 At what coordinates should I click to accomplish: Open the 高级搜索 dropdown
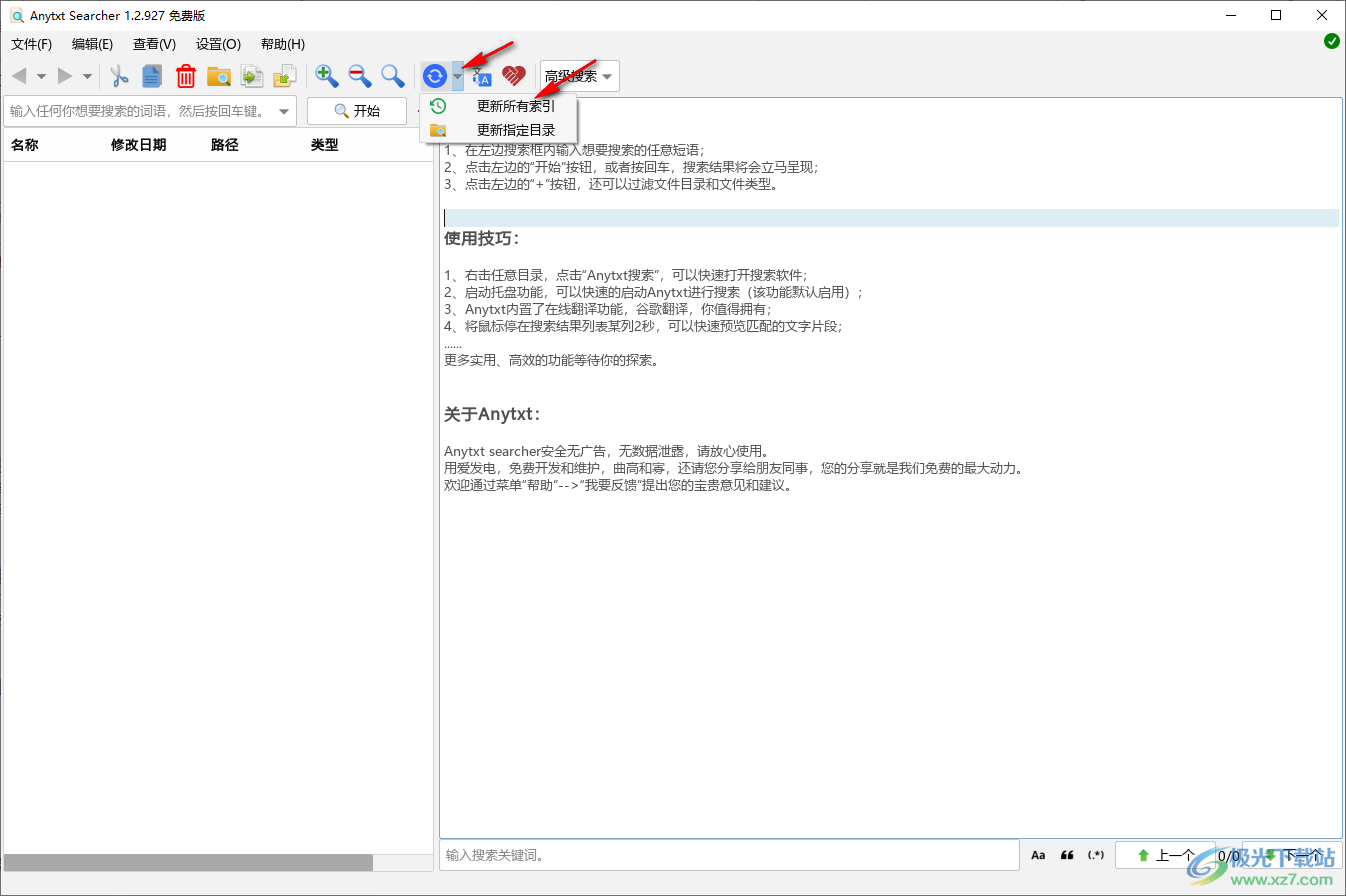click(579, 76)
